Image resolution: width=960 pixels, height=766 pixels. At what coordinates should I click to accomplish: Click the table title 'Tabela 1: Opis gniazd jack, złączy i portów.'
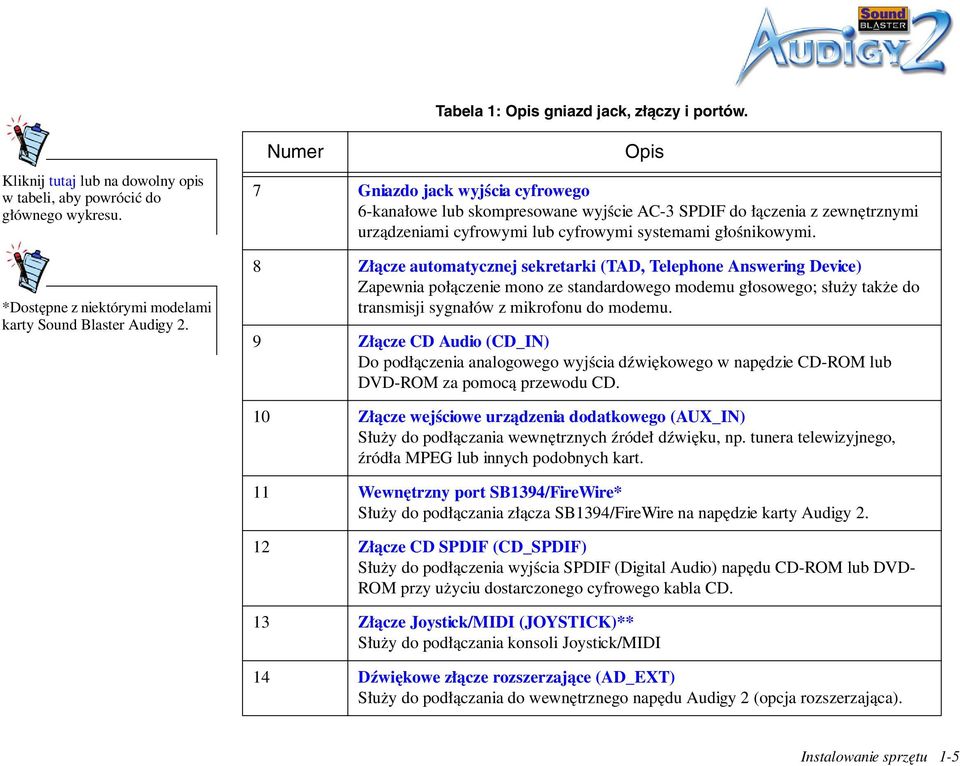591,111
